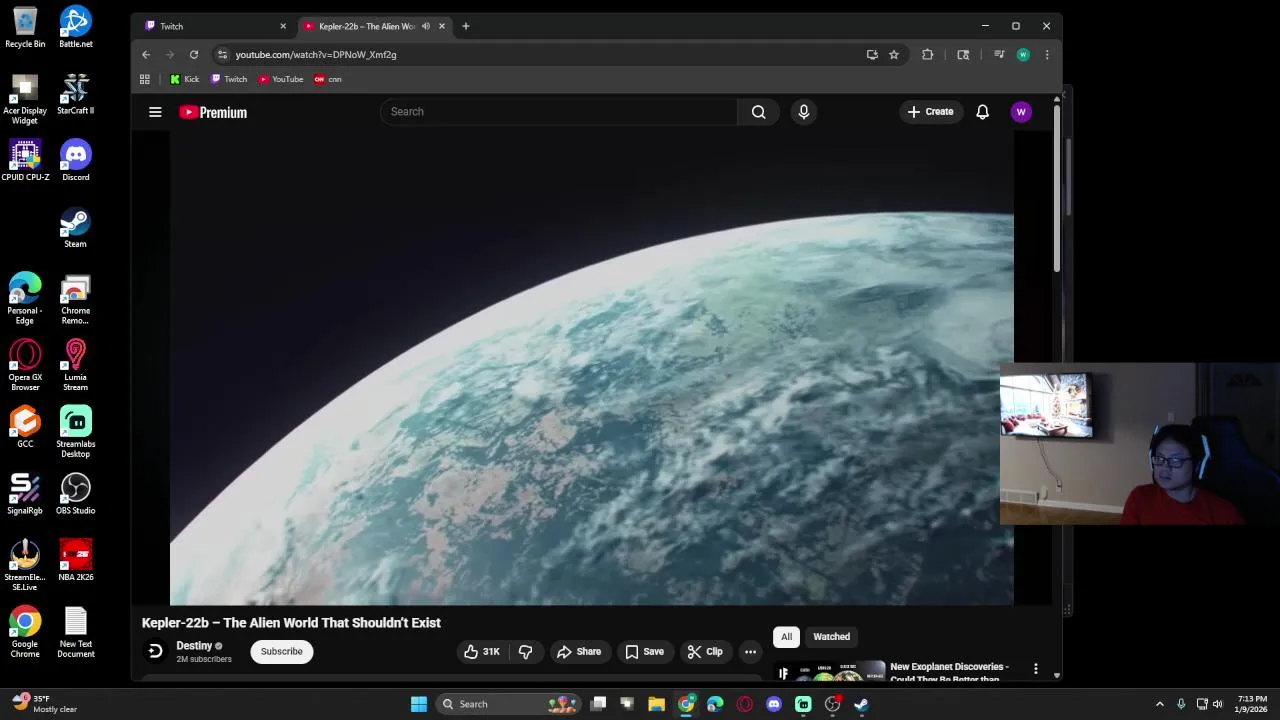1280x720 pixels.
Task: Open NBA 2K26 desktop shortcut
Action: 76,561
